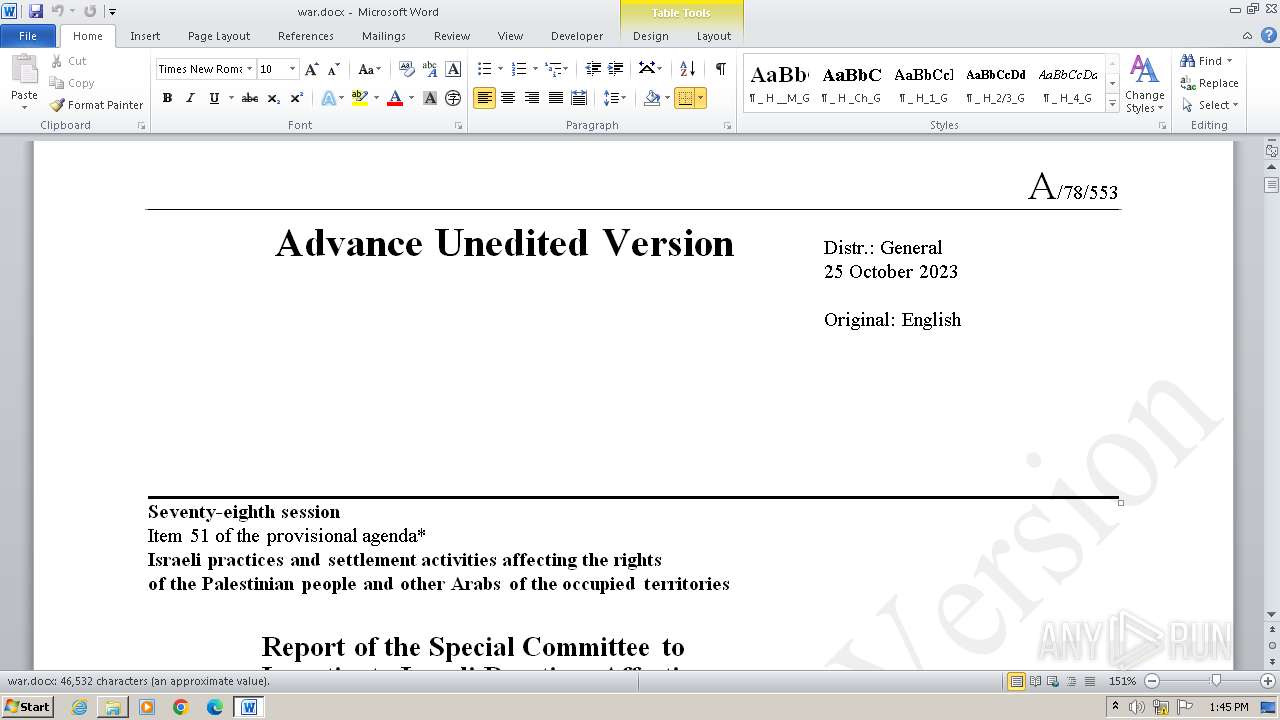
Task: Click the 151% zoom level
Action: (x=1122, y=681)
